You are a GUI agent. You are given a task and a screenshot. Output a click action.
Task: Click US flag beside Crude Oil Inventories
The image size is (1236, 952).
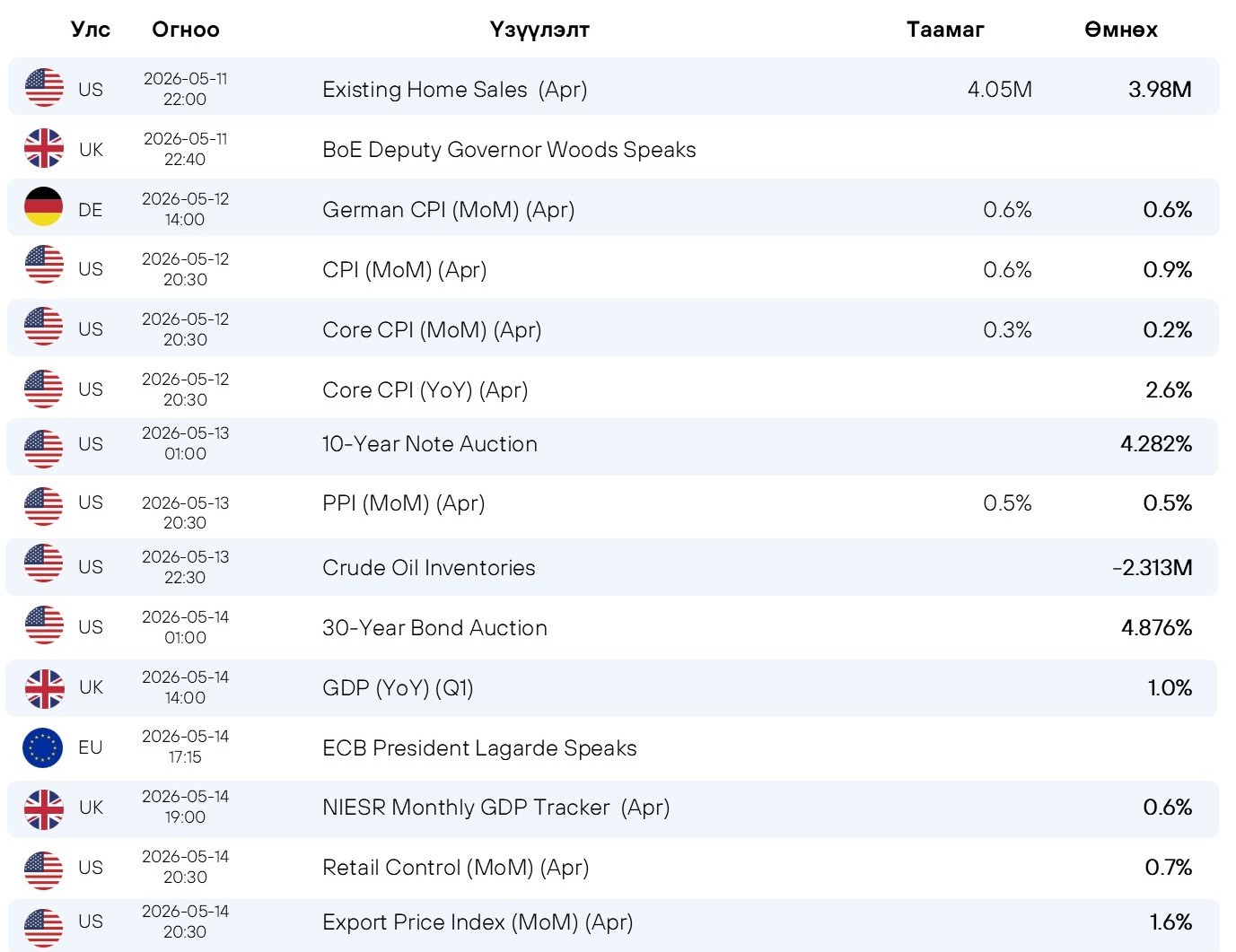[x=44, y=564]
